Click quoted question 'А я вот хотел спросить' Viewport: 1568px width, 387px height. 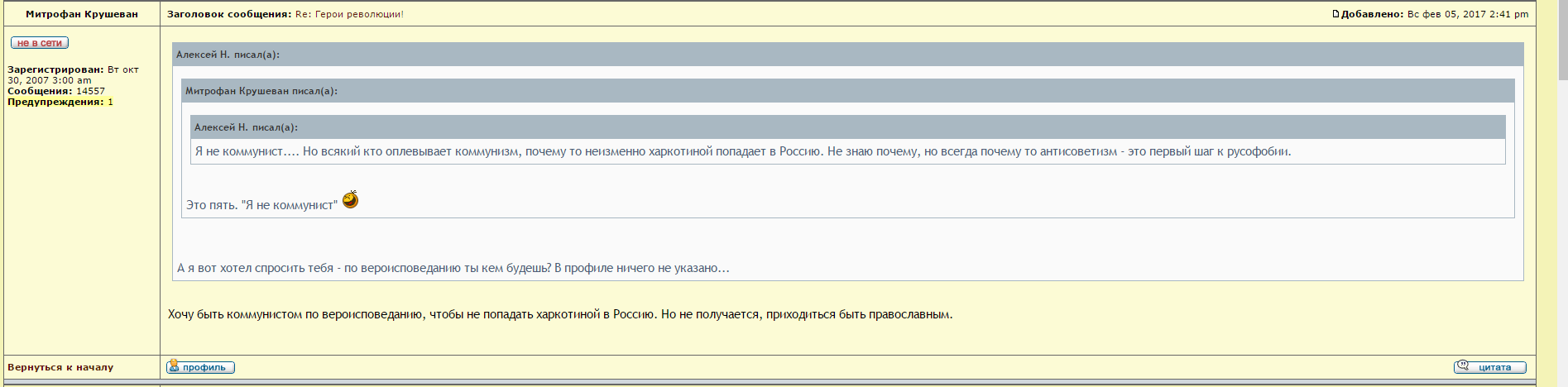[x=453, y=268]
